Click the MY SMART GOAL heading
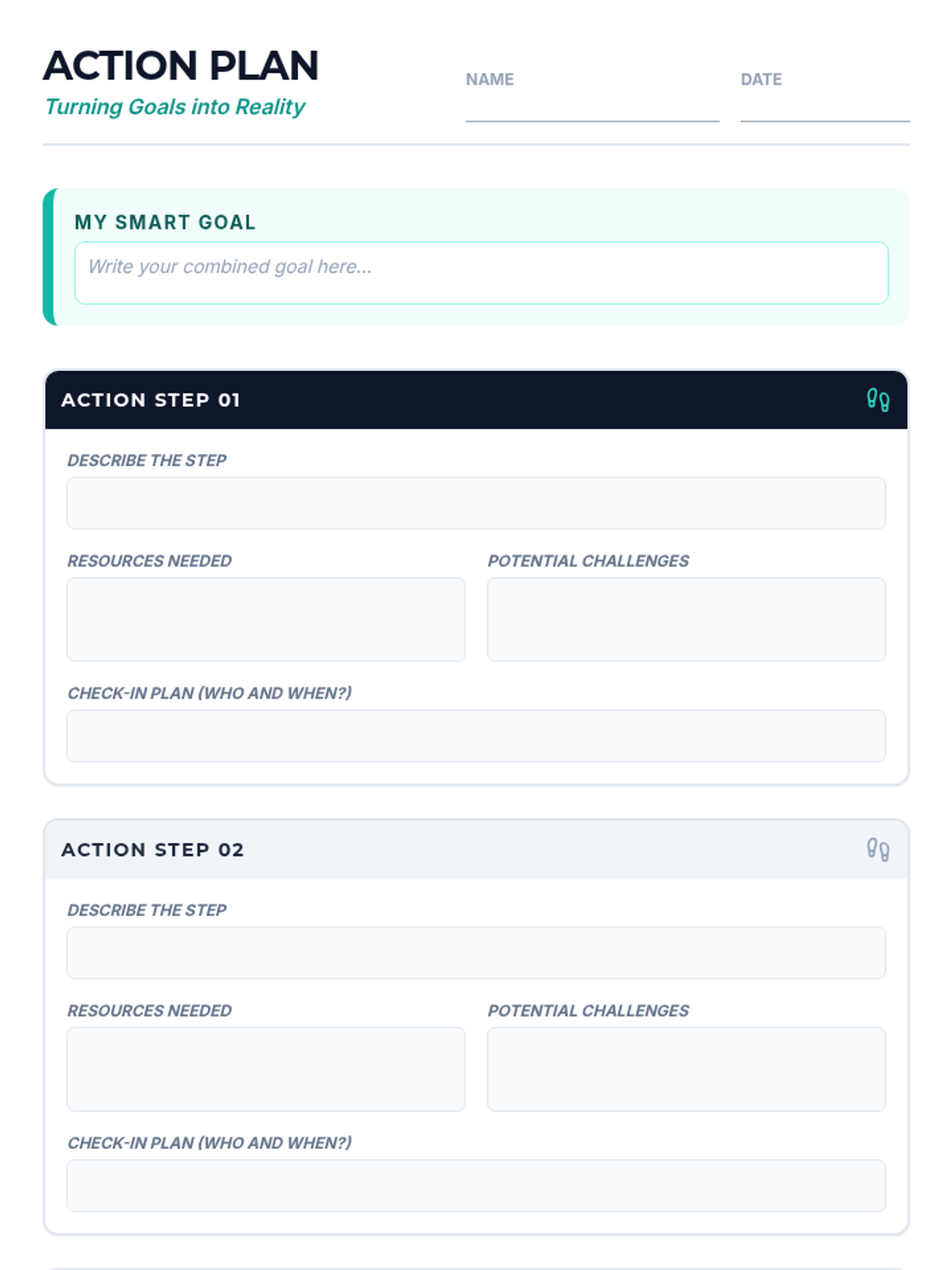 [165, 222]
